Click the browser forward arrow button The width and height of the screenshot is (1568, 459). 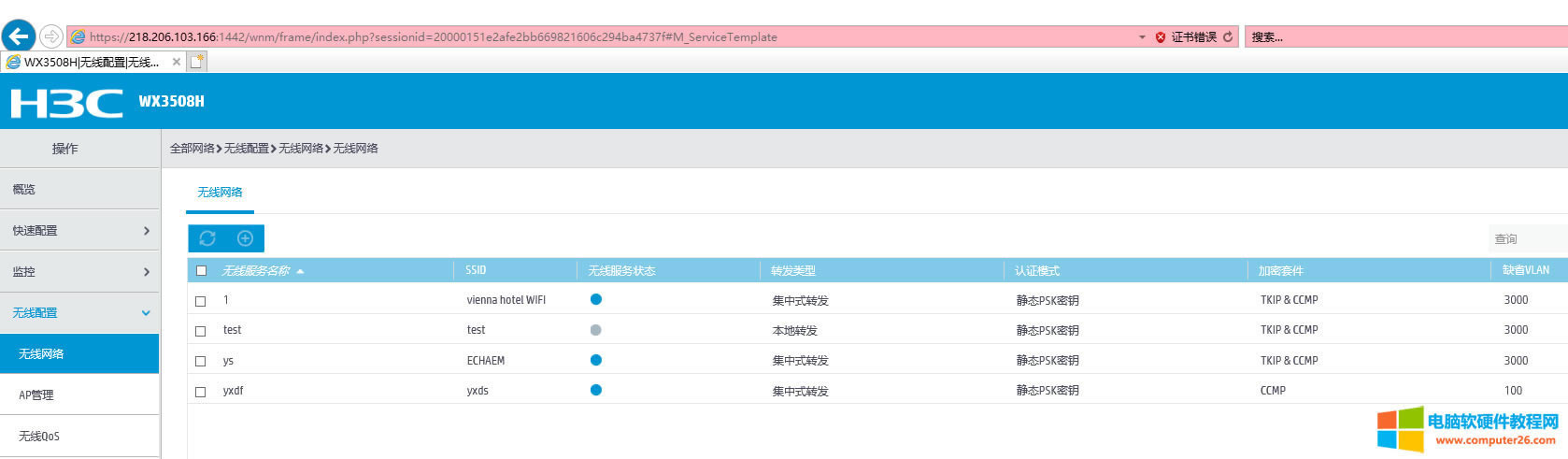coord(51,36)
